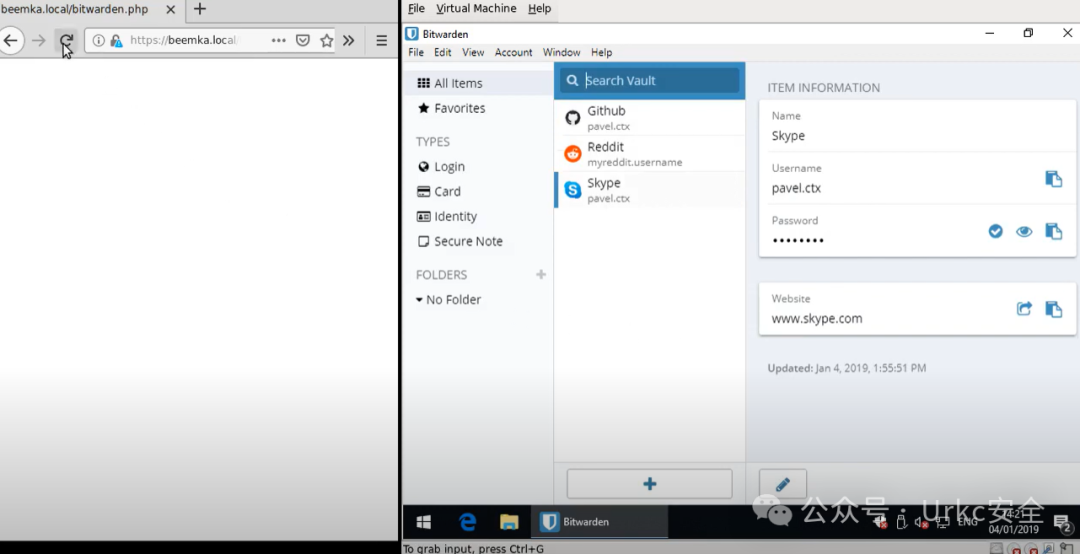This screenshot has width=1080, height=554.
Task: Click the Skype logo icon in the vault list
Action: [572, 189]
